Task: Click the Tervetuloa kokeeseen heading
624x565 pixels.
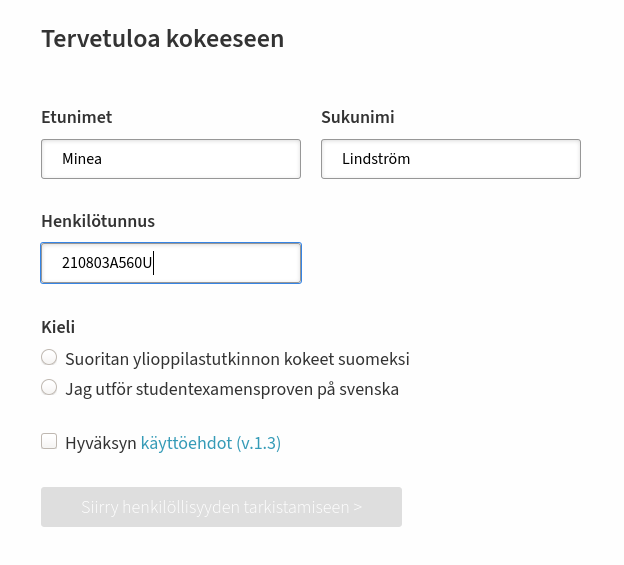Action: (163, 39)
